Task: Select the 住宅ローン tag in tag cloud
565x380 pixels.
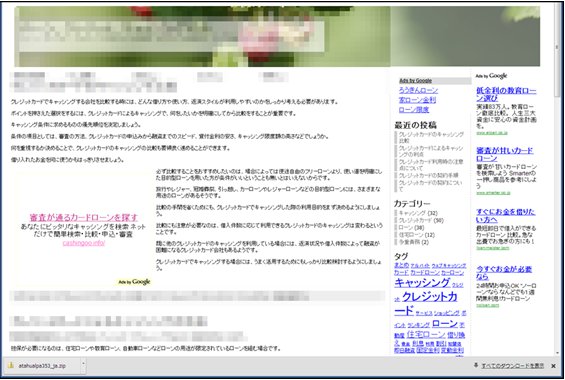Action: [x=426, y=334]
